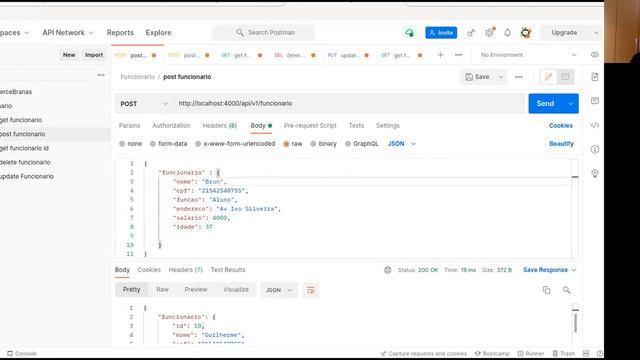Toggle two-pane layout icon in status bar

586,353
